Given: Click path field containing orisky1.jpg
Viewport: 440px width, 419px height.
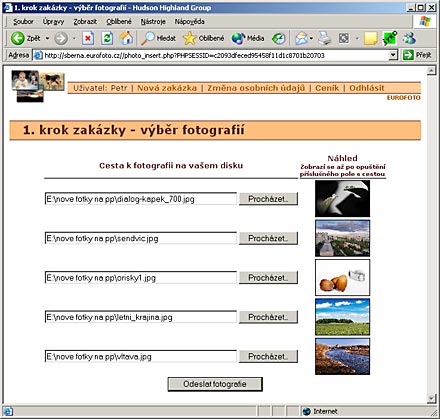Looking at the screenshot, I should point(141,278).
